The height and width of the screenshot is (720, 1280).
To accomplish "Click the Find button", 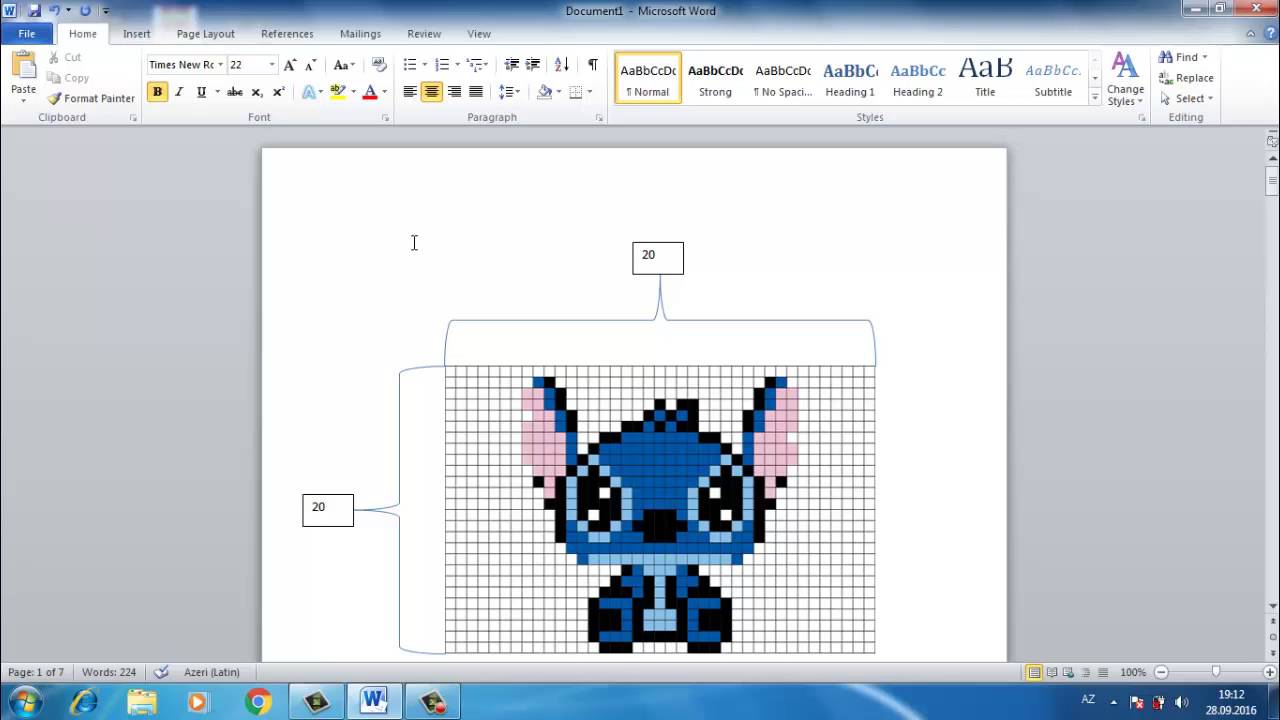I will tap(1178, 57).
